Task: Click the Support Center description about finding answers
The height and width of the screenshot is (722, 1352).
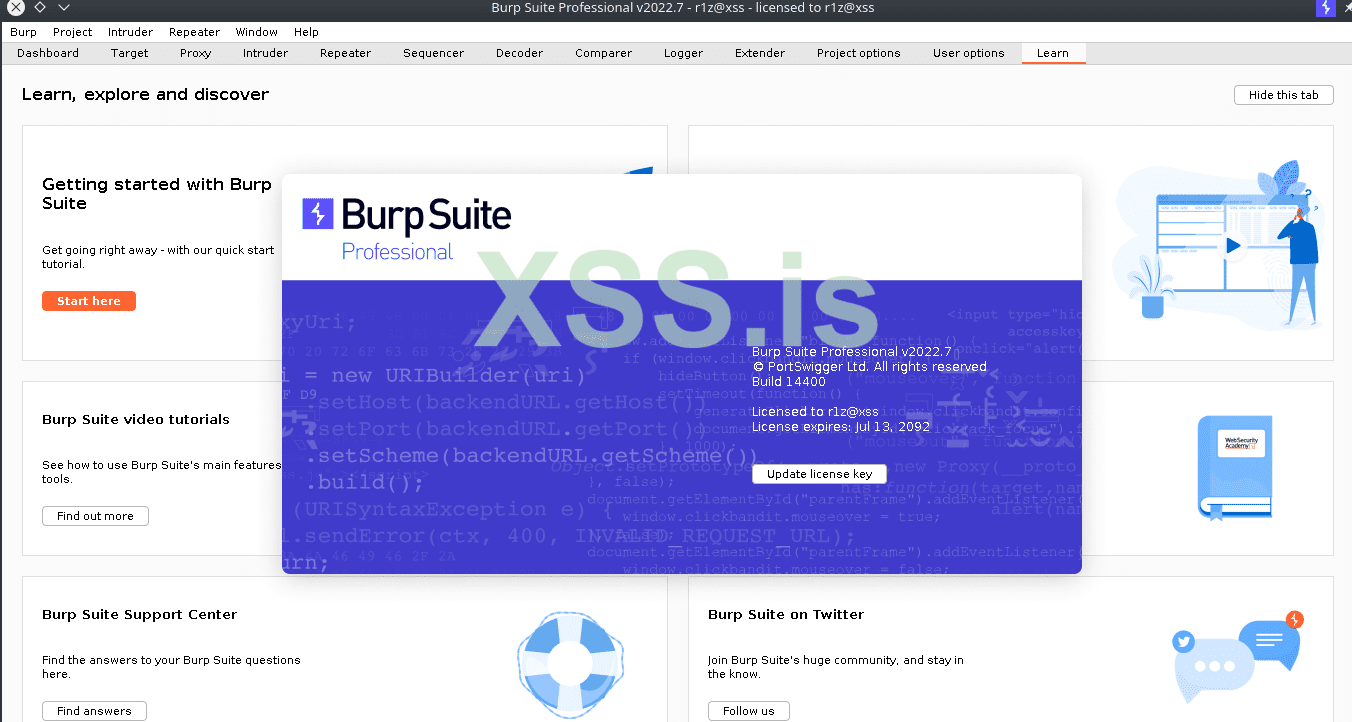Action: click(171, 667)
